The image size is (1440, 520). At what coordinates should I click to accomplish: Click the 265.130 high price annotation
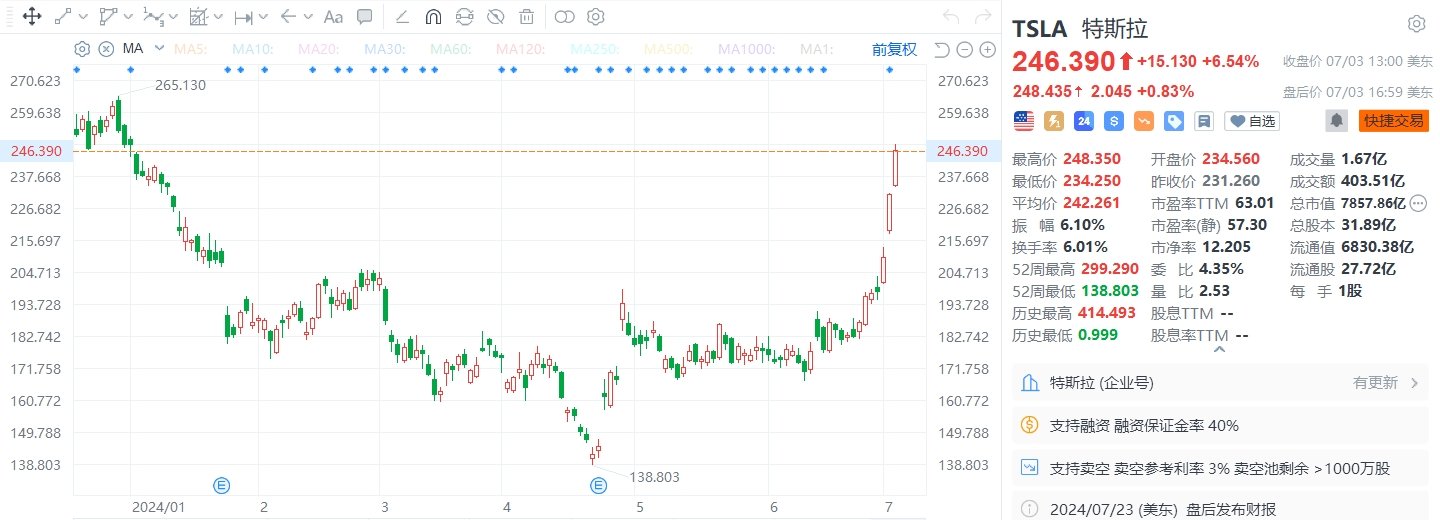[x=180, y=86]
